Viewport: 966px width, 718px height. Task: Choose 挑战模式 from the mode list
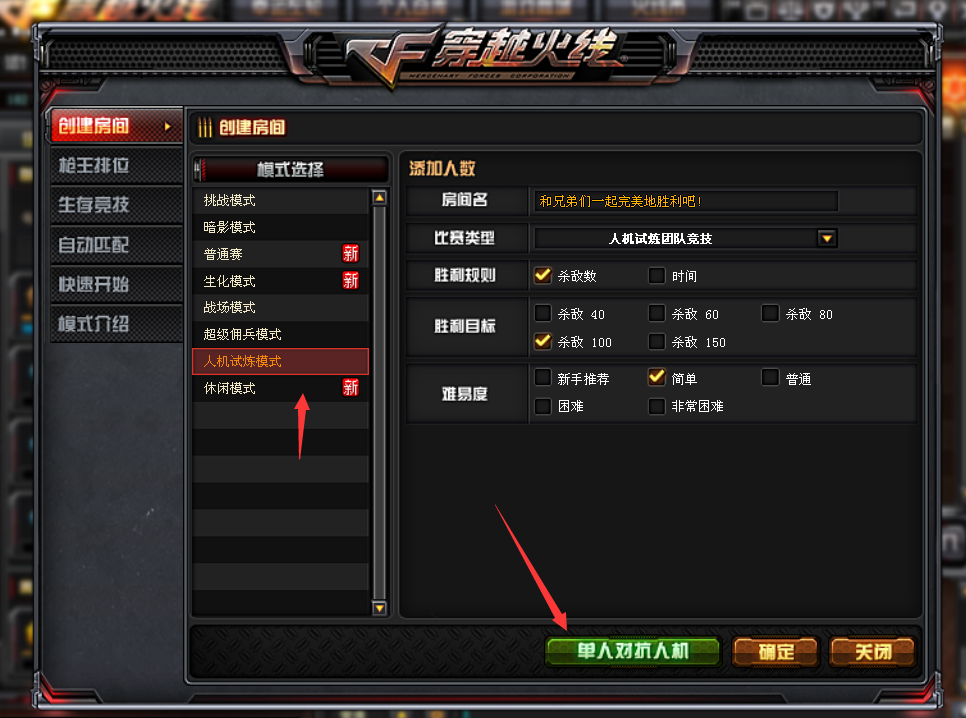pos(280,200)
